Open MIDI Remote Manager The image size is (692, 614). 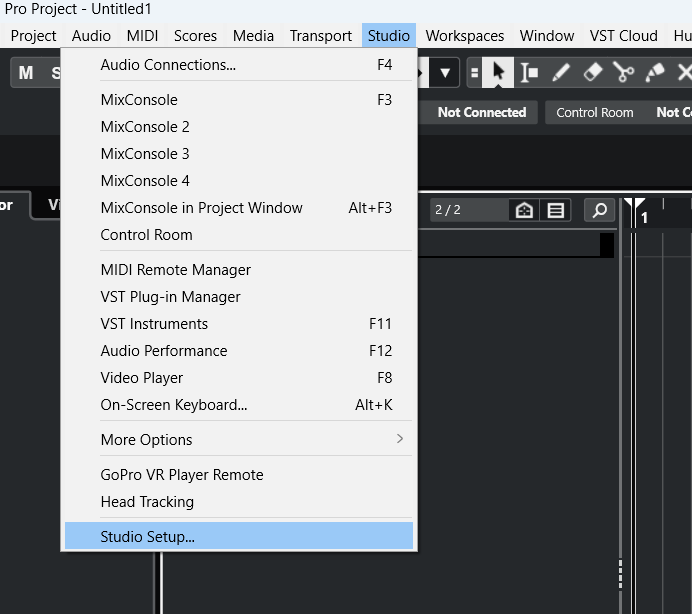(x=239, y=270)
